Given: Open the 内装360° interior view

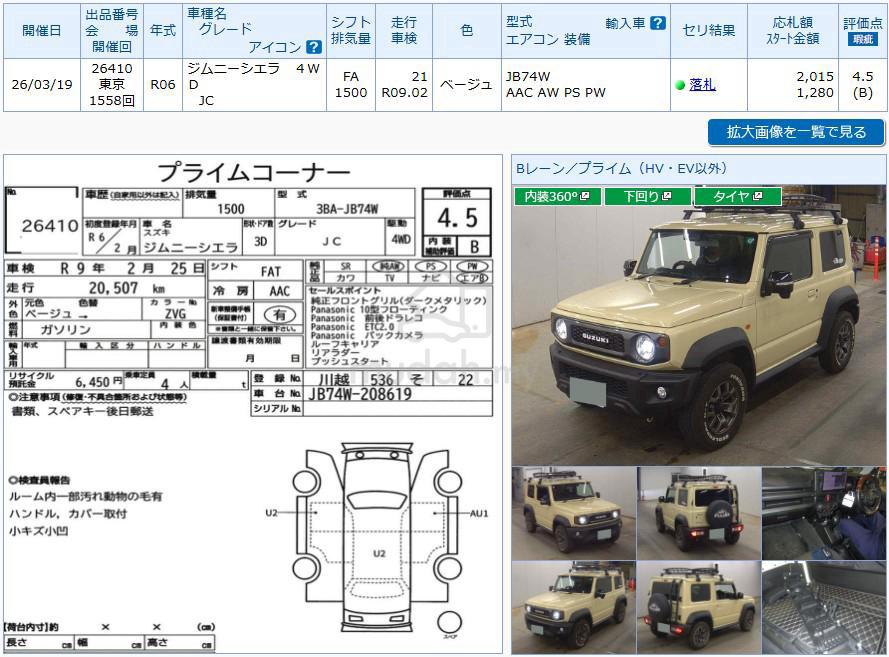Looking at the screenshot, I should 557,196.
